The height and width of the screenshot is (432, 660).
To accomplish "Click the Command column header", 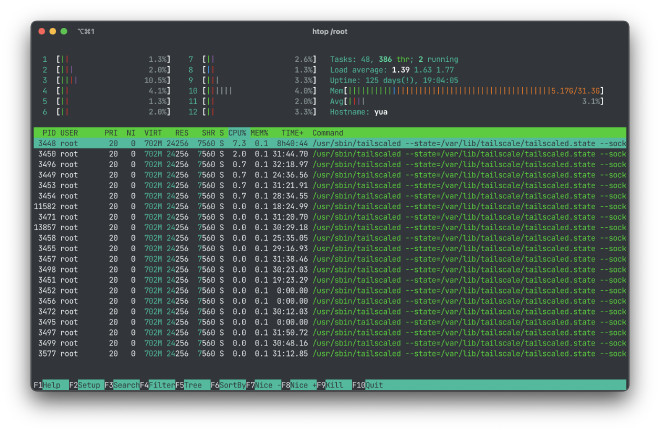I will pos(328,133).
